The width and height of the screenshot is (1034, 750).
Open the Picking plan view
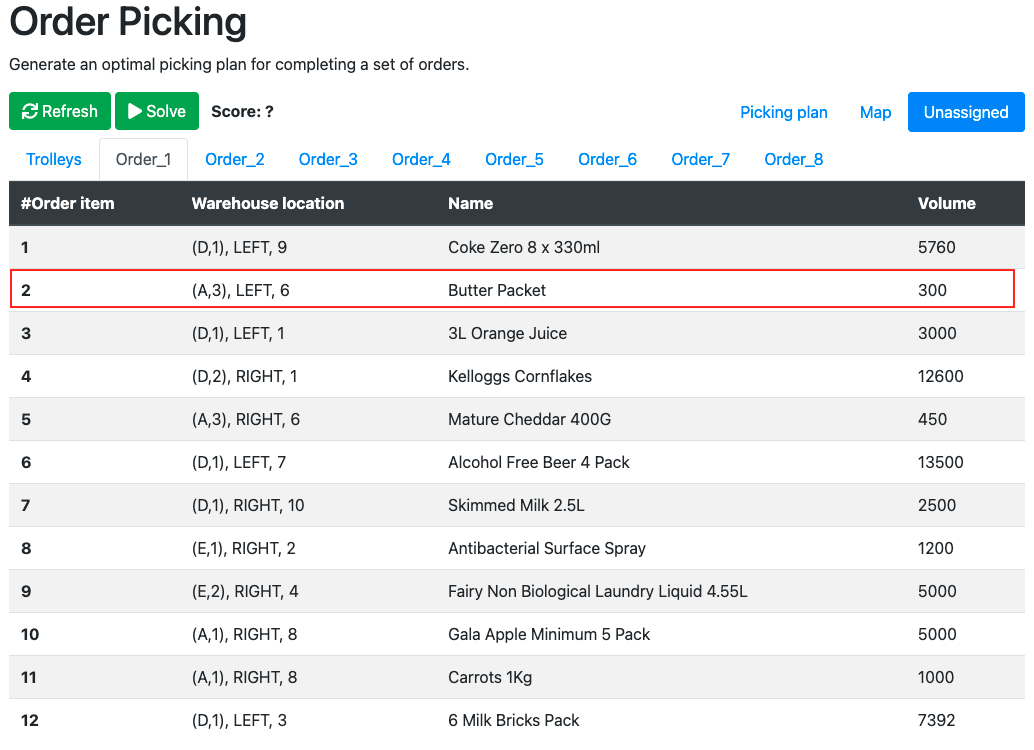(x=783, y=112)
